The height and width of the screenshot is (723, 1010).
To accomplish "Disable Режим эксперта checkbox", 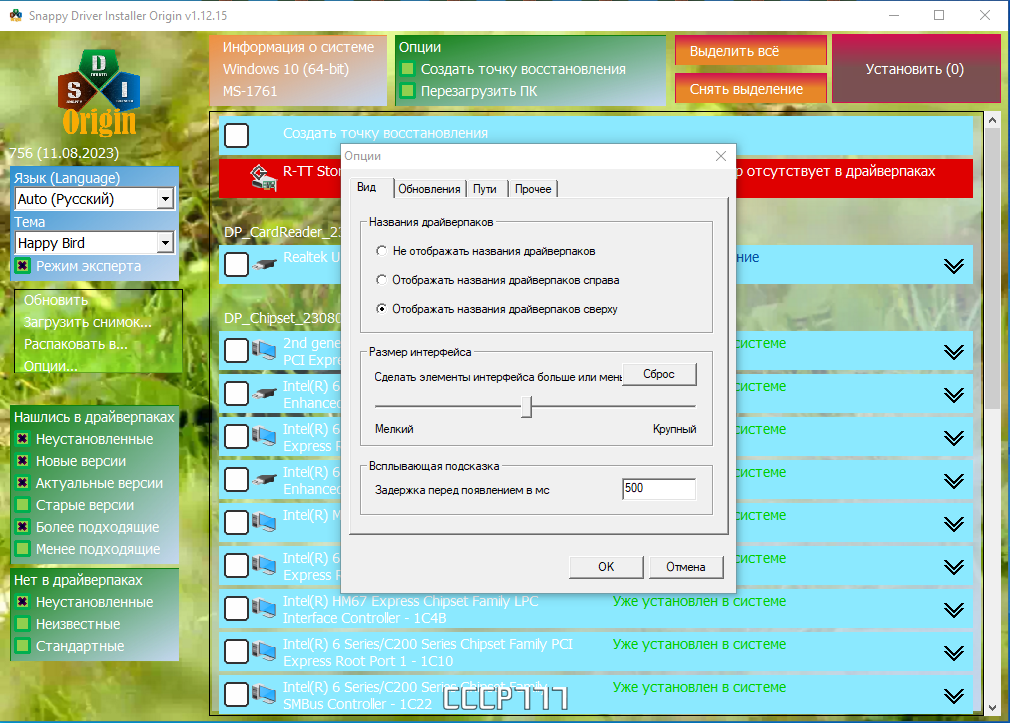I will tap(23, 265).
